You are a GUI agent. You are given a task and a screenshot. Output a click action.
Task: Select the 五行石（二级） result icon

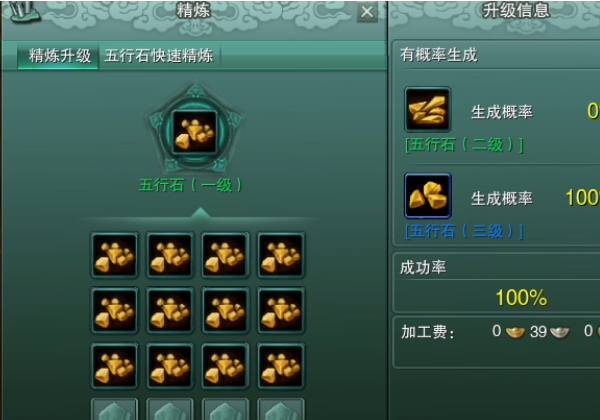click(428, 109)
